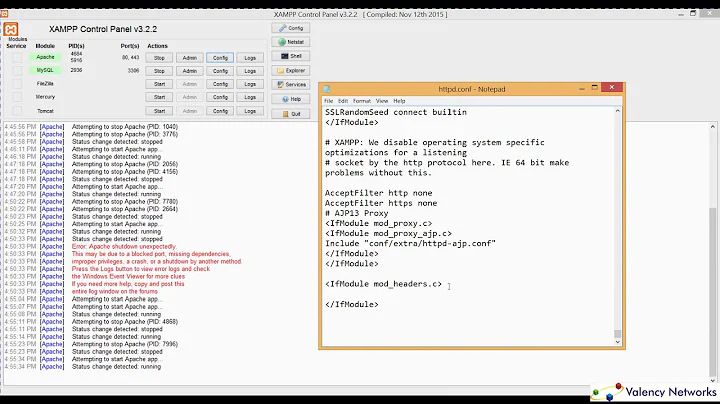The width and height of the screenshot is (720, 404).
Task: Open Notepad Format menu
Action: point(362,101)
